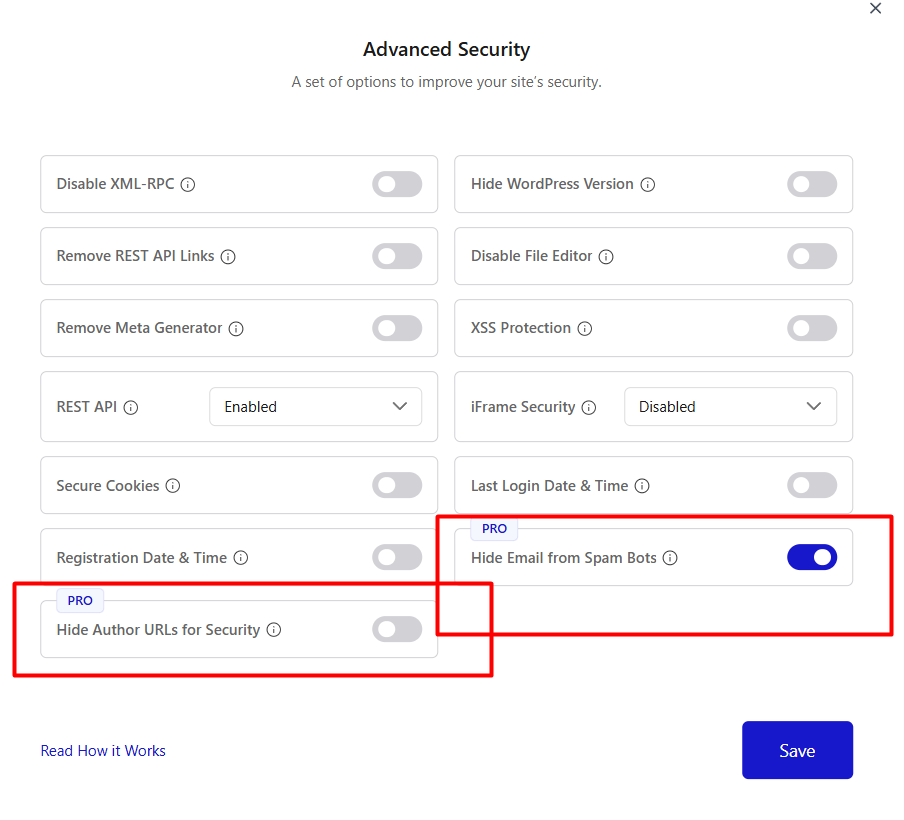The image size is (904, 820).
Task: Click info icon next to Remove REST API Links
Action: pos(228,257)
